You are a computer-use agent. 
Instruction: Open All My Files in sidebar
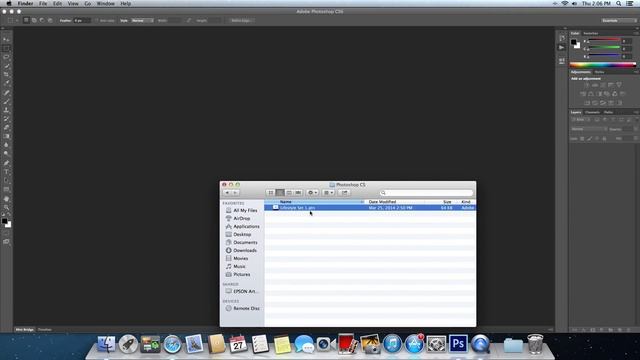tap(245, 211)
